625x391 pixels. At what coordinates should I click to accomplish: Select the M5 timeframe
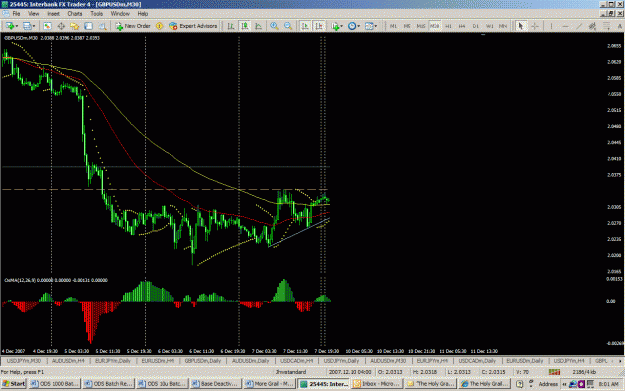tap(407, 26)
